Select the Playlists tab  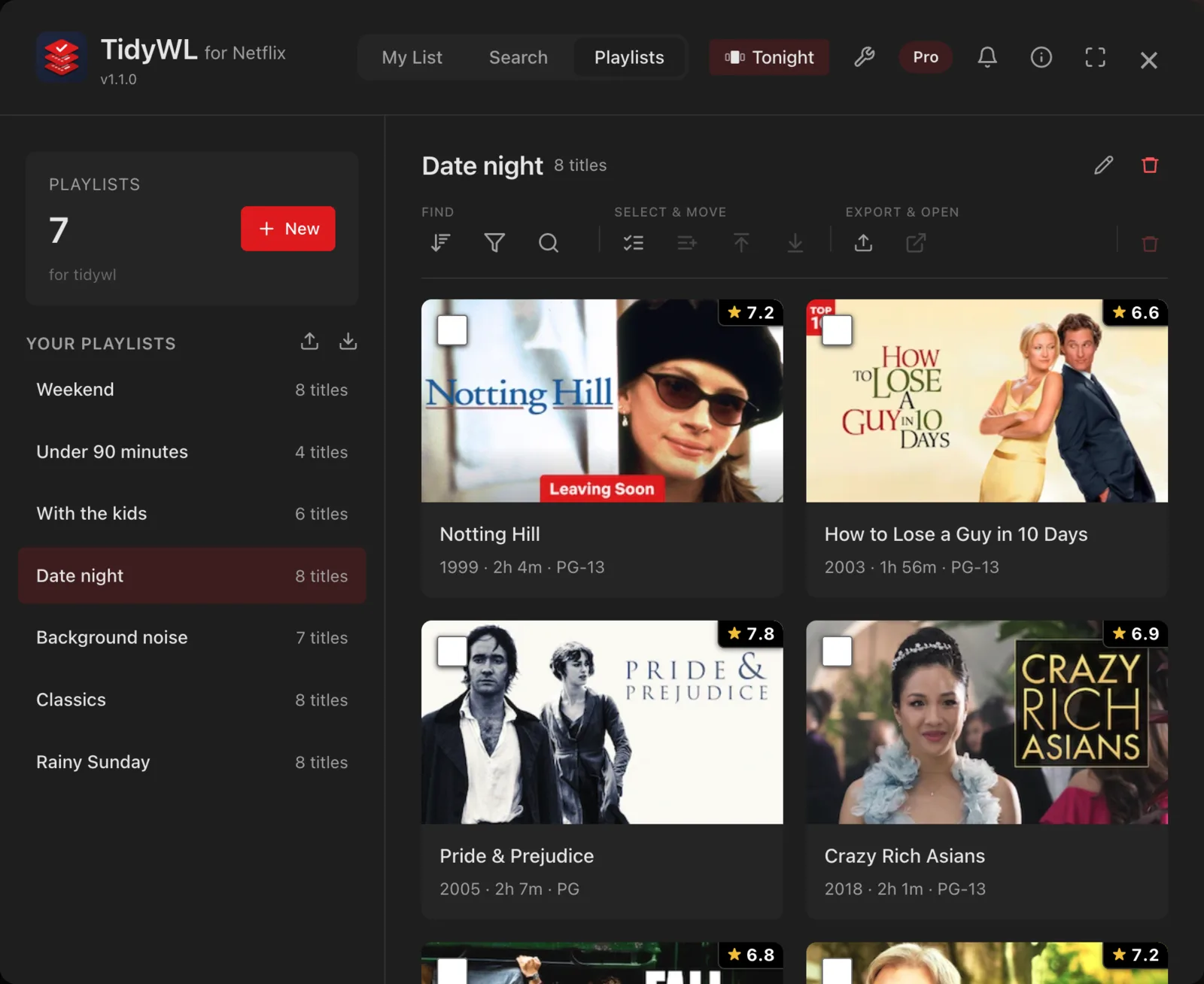click(x=629, y=57)
